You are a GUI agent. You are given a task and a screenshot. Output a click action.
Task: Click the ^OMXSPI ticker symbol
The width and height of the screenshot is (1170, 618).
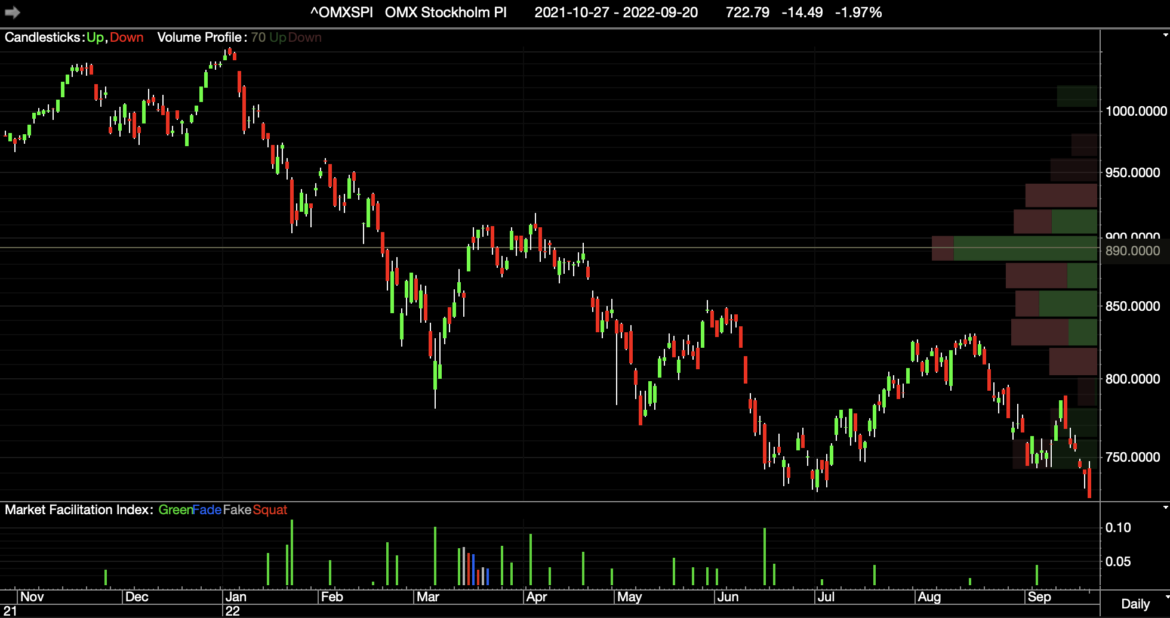341,13
